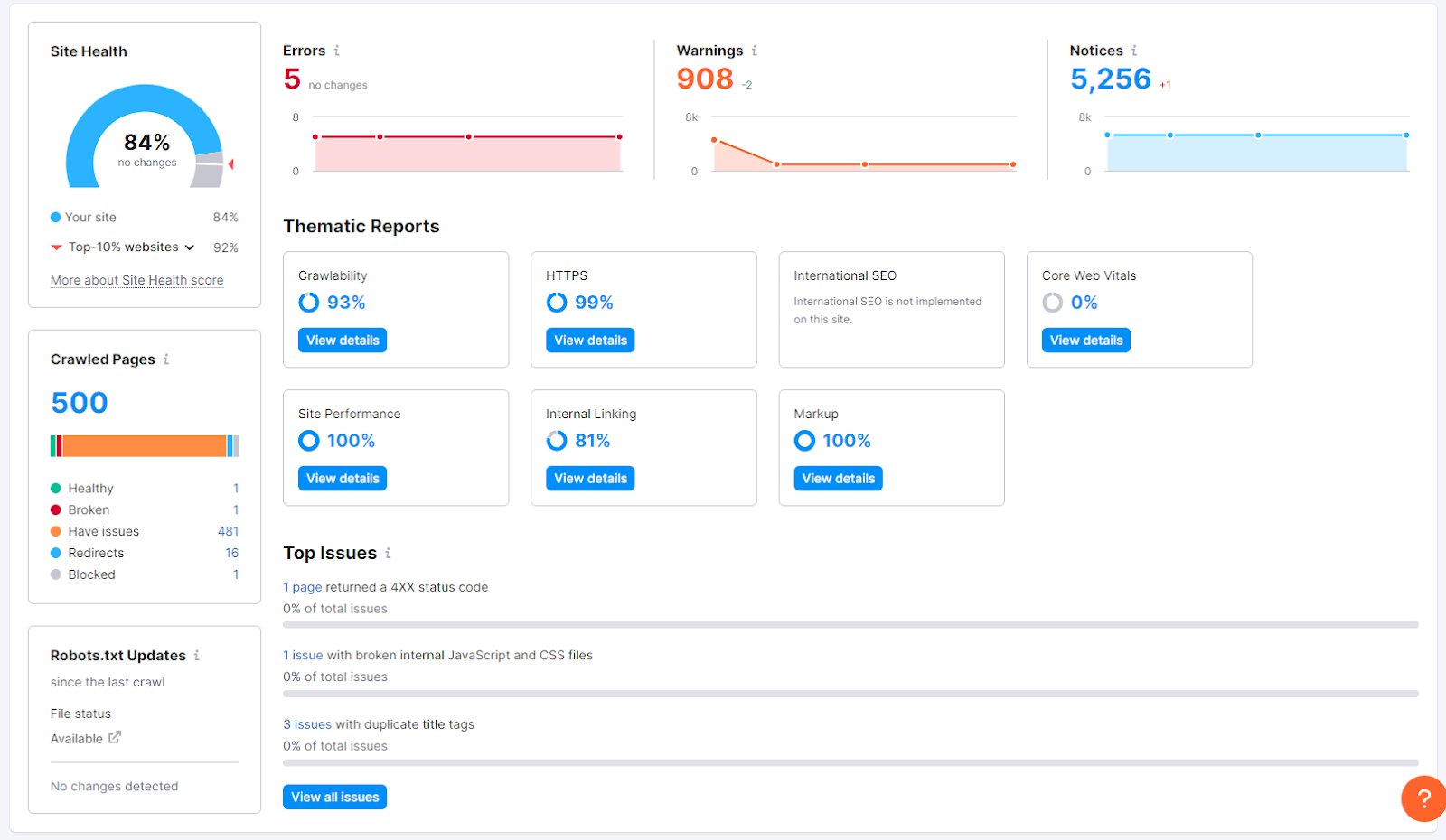Click the View all issues button
Image resolution: width=1446 pixels, height=840 pixels.
335,798
